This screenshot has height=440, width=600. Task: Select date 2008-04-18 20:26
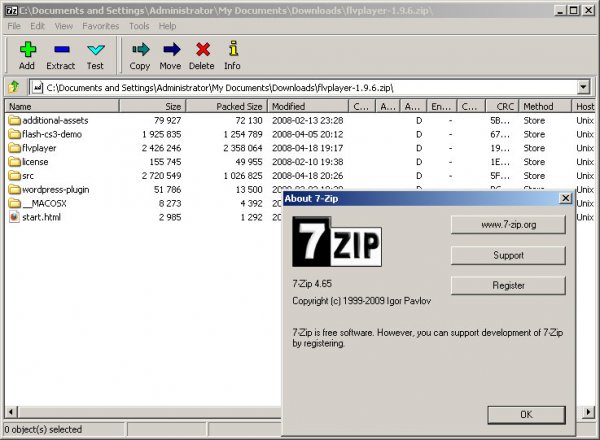pyautogui.click(x=308, y=176)
